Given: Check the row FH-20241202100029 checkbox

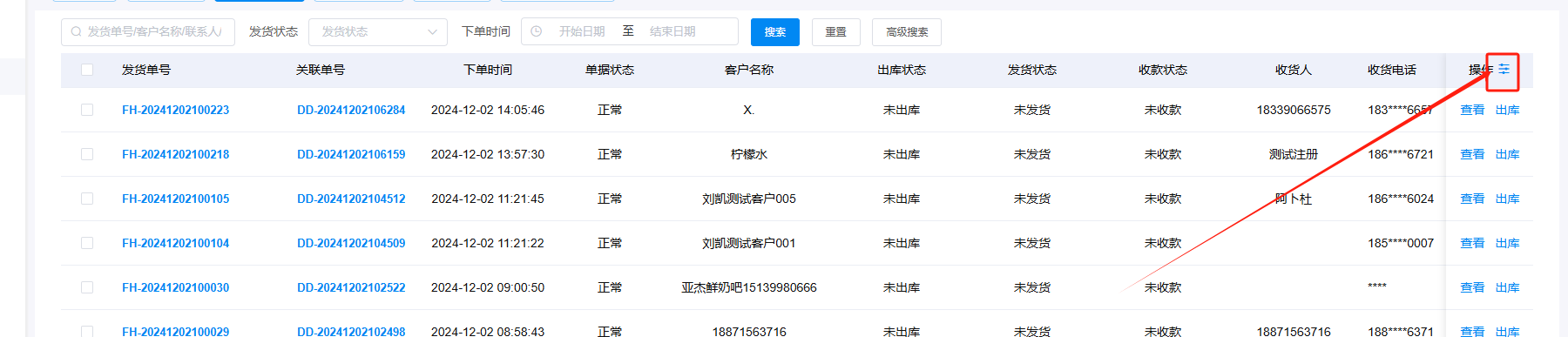Looking at the screenshot, I should (x=87, y=332).
